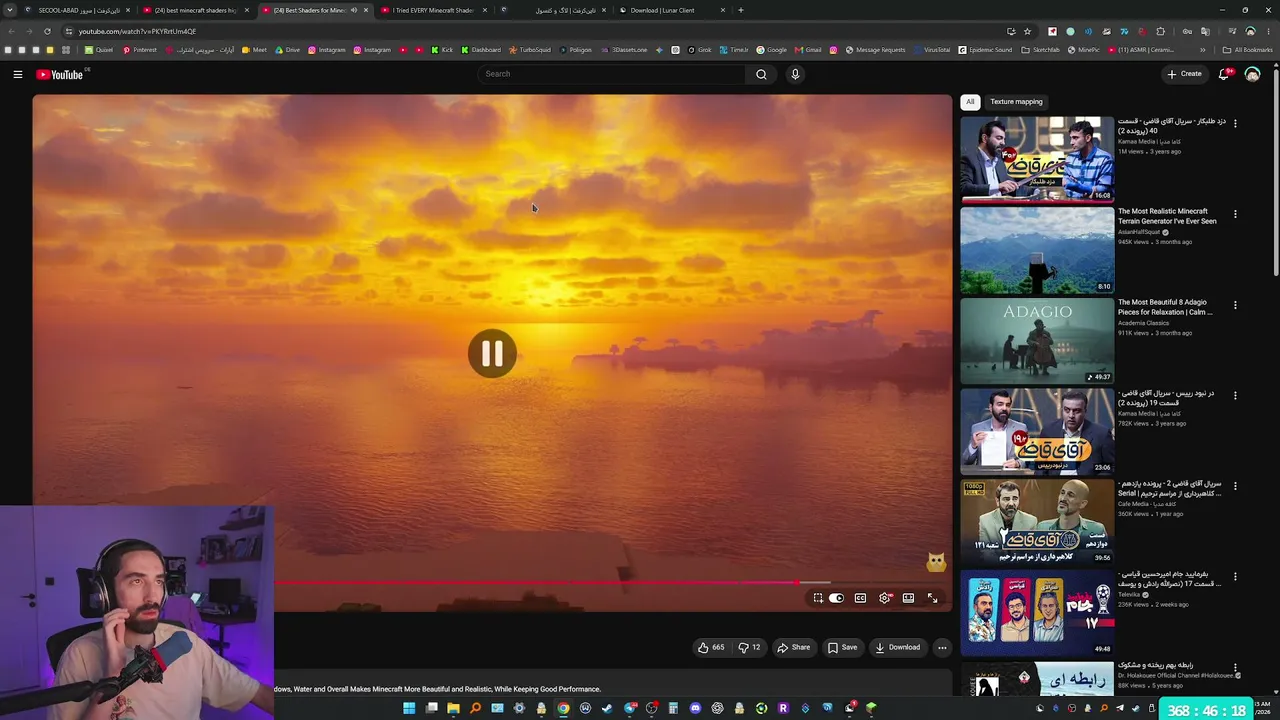Screen dimensions: 1280x720
Task: Bookmark this page with star icon
Action: point(1027,31)
